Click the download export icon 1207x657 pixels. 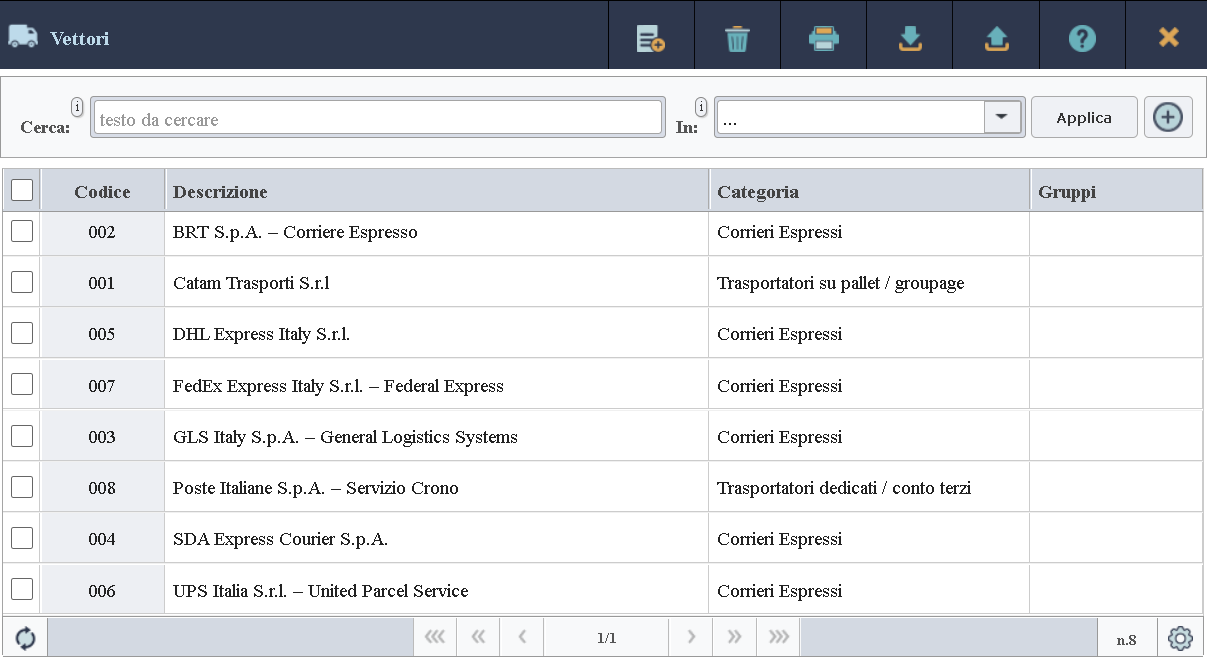909,38
